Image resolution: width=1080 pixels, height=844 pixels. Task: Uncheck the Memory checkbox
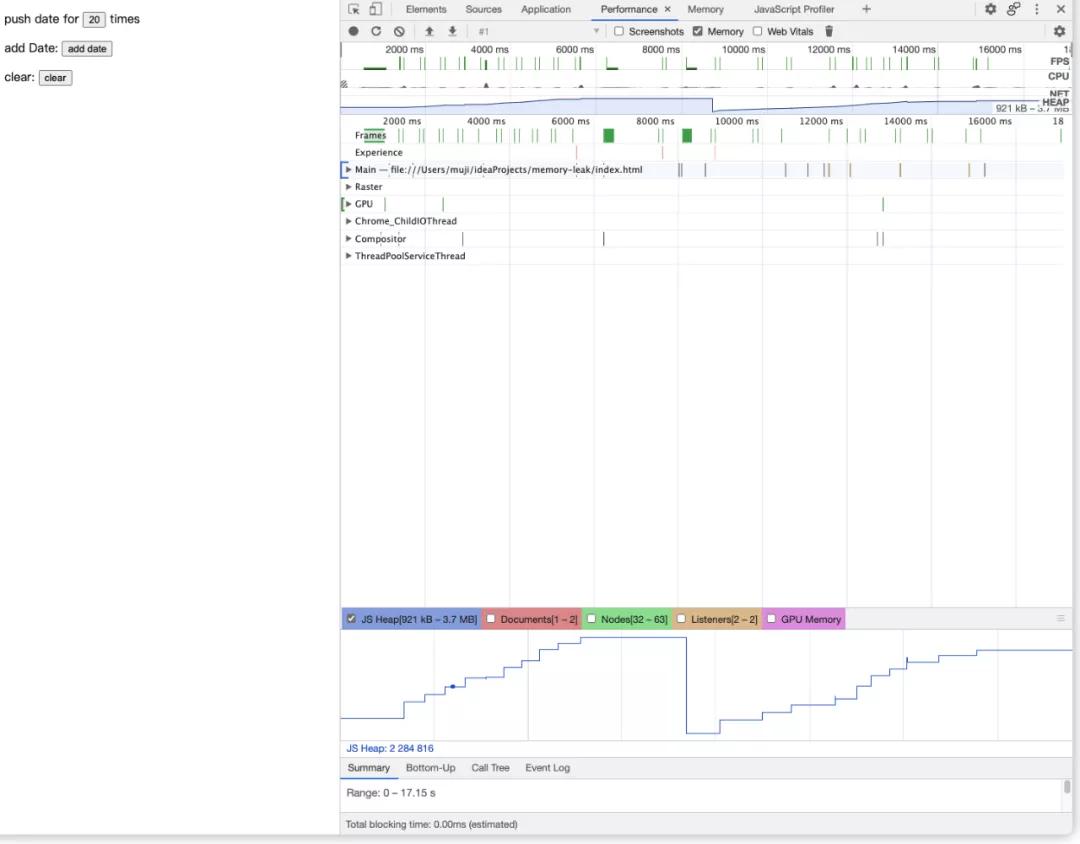coord(698,31)
